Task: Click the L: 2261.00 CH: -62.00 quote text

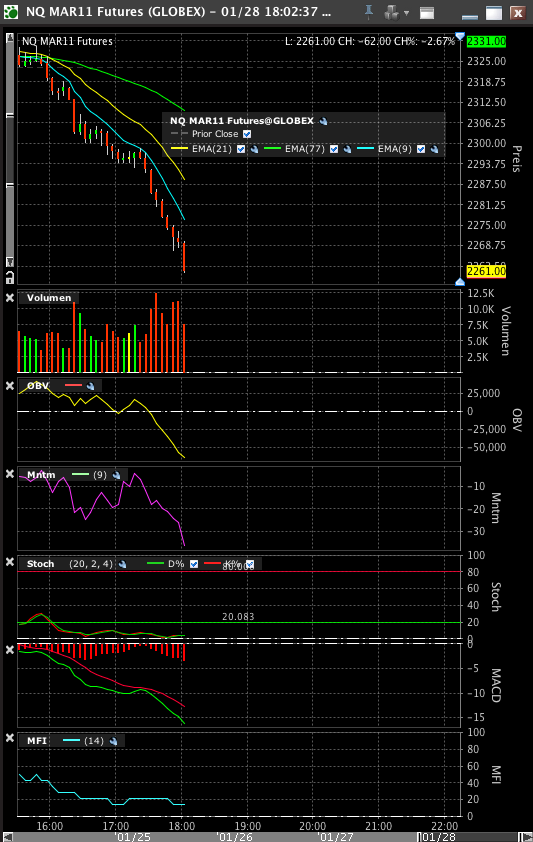Action: [370, 41]
